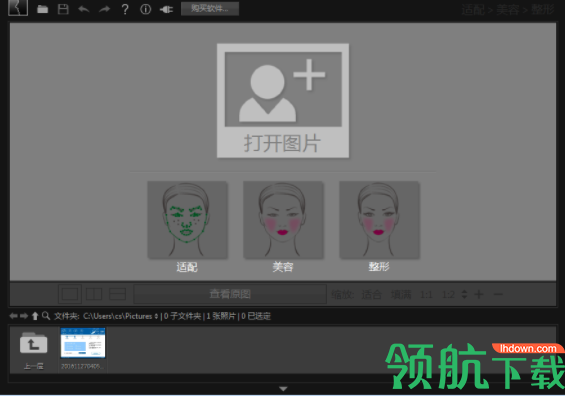Go to the 适配 breadcrumb step
Screen dimensions: 565x396
(473, 10)
